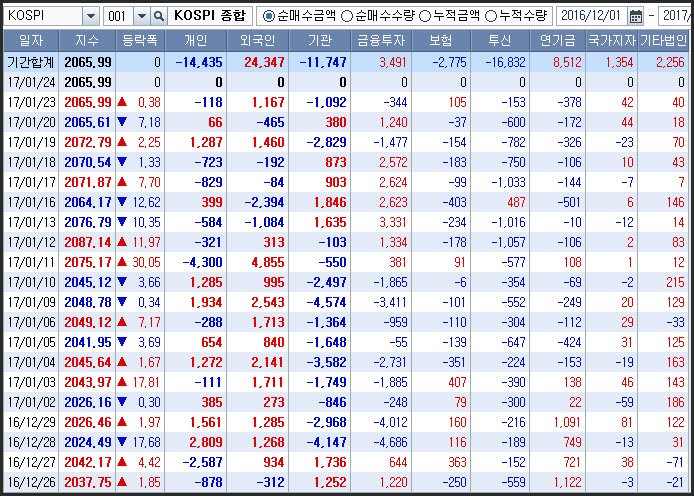Click the KOSPI 종합 index name label
Viewport: 694px width, 496px height.
click(x=210, y=16)
